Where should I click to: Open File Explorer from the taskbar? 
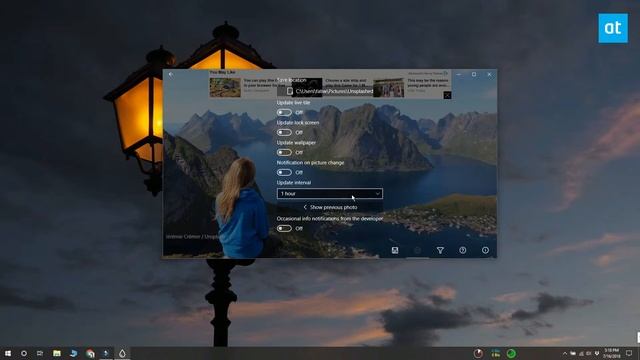click(57, 353)
